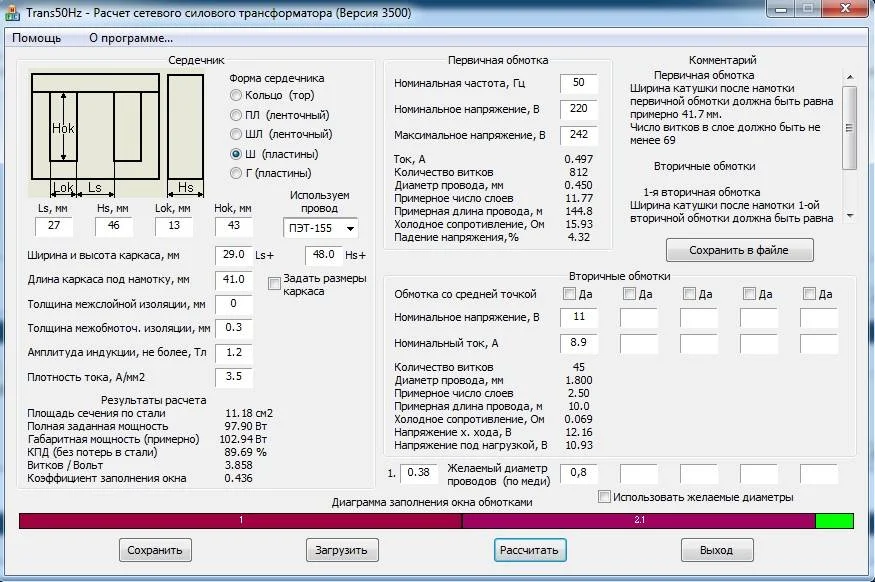Click Габаритная мощность value 102.94 Вт
Image resolution: width=875 pixels, height=582 pixels.
(x=243, y=439)
